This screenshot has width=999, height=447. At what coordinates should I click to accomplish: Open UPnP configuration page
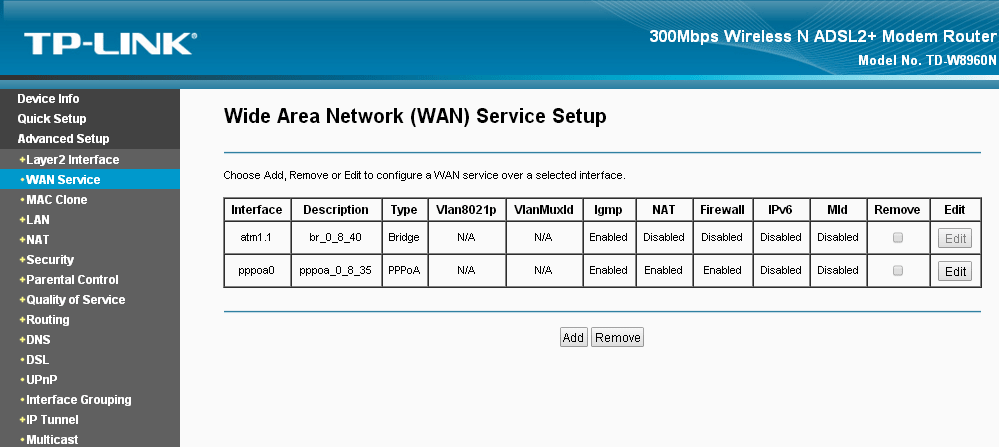41,380
